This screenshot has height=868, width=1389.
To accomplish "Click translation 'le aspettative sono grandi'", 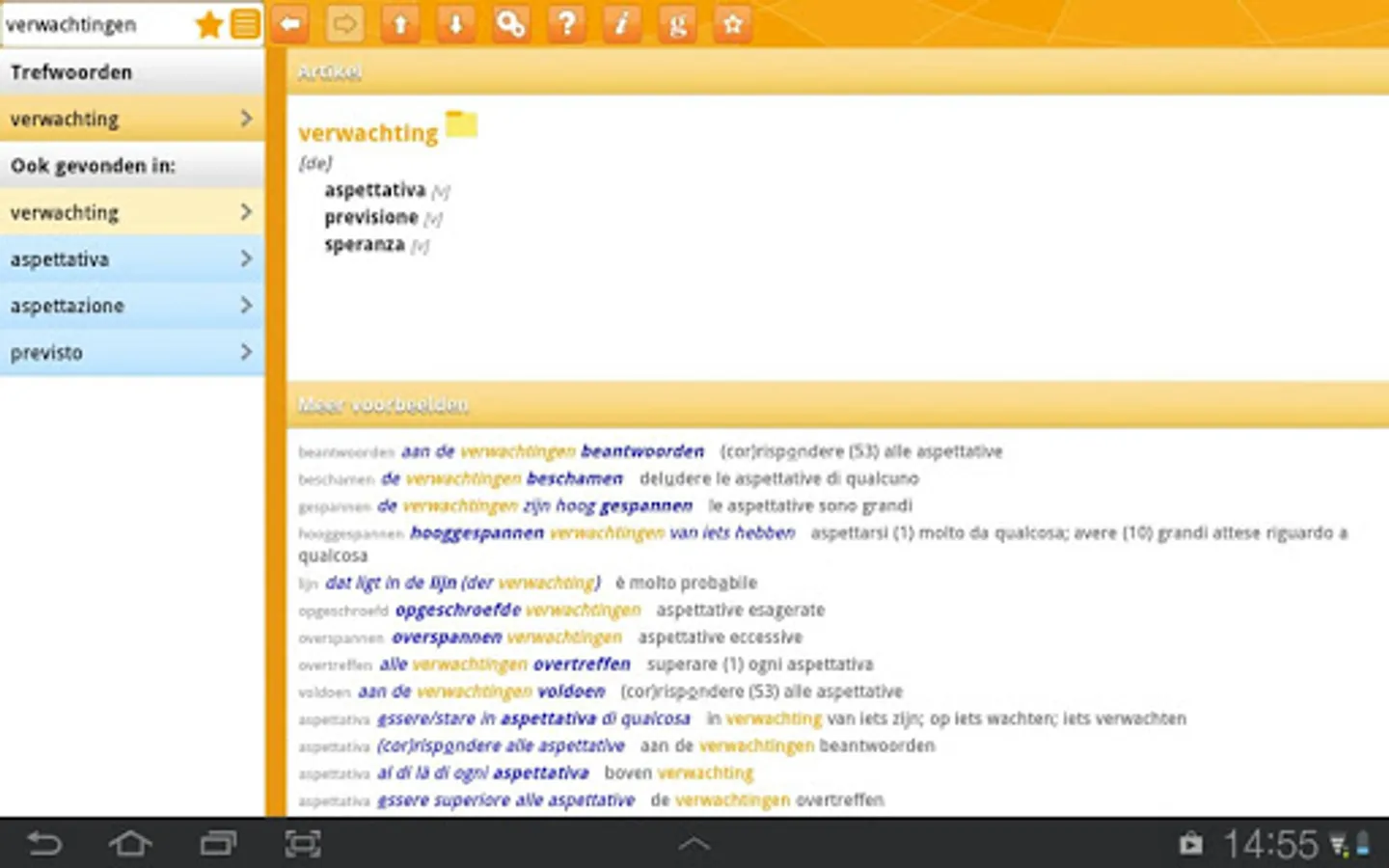I will (810, 505).
